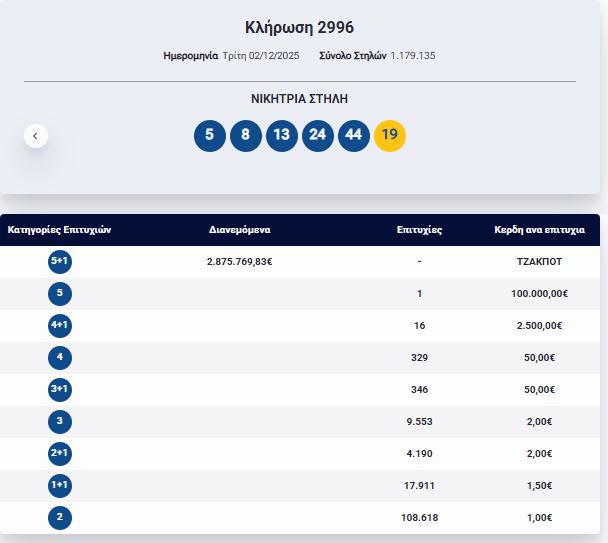Click the 2.875.769,83€ distributed amount
The width and height of the screenshot is (608, 543).
tap(239, 261)
